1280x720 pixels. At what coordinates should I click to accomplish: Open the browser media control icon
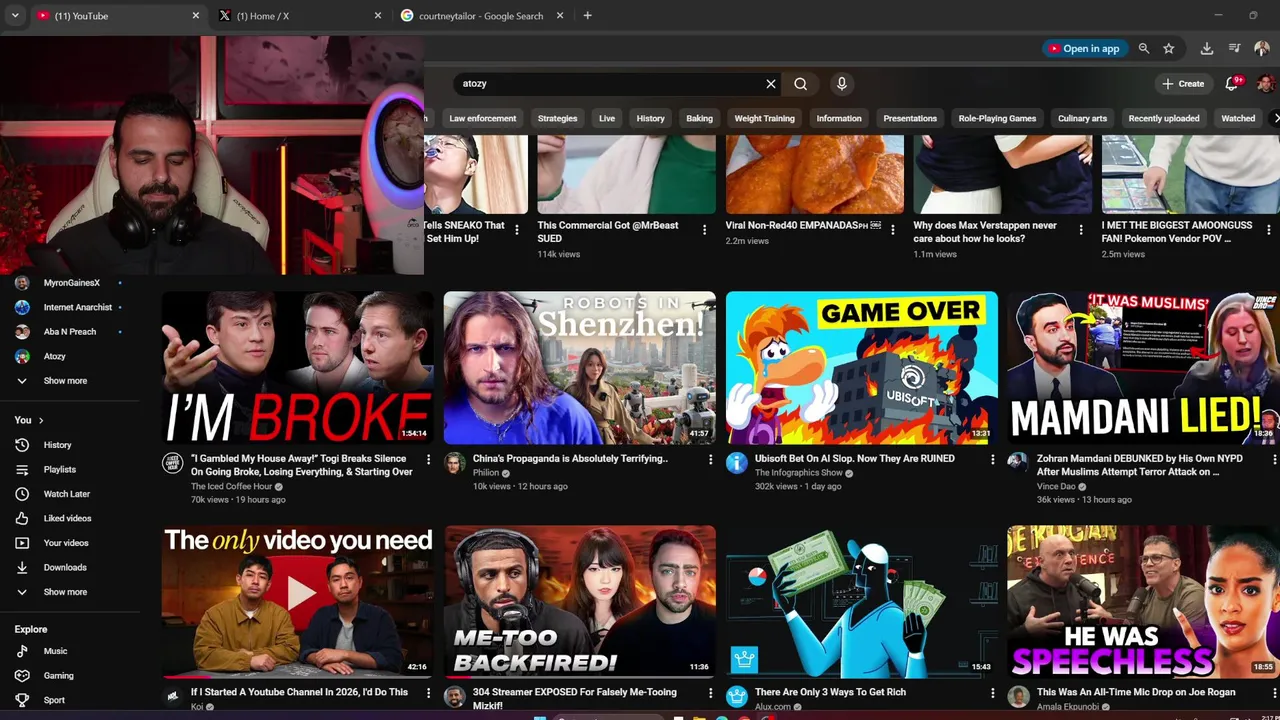pos(1235,48)
